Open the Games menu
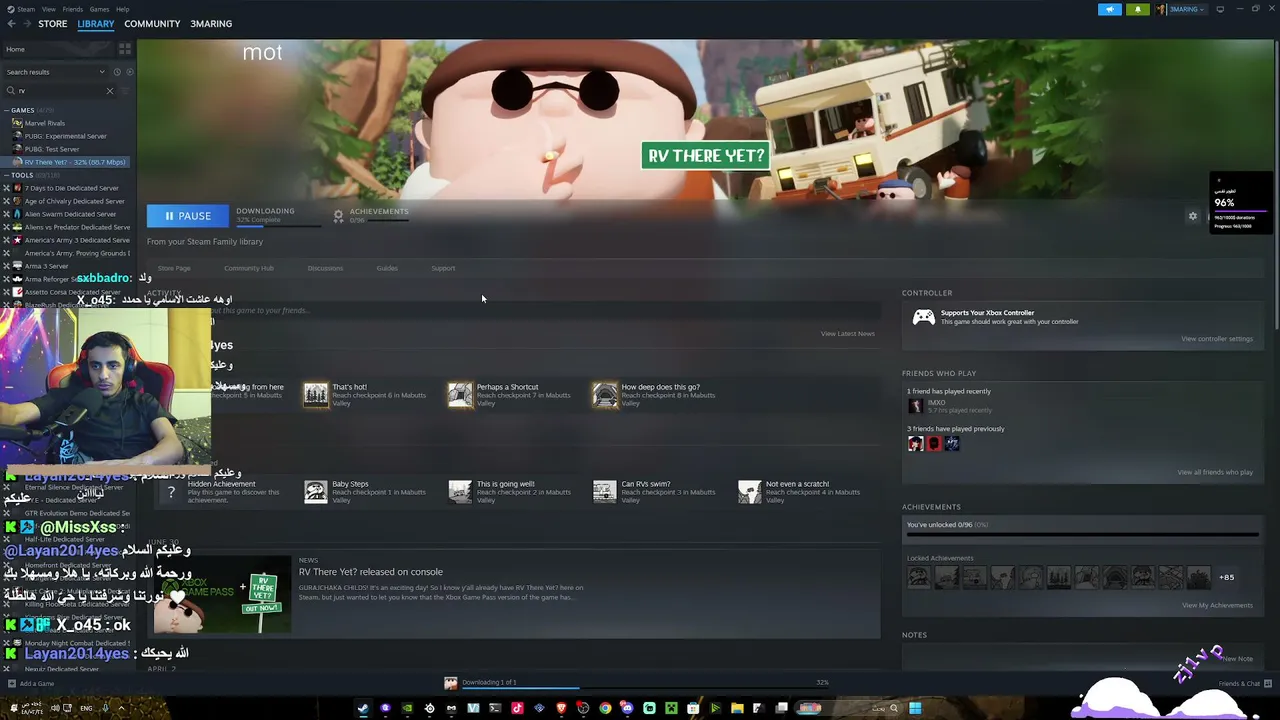This screenshot has width=1280, height=720. [99, 9]
